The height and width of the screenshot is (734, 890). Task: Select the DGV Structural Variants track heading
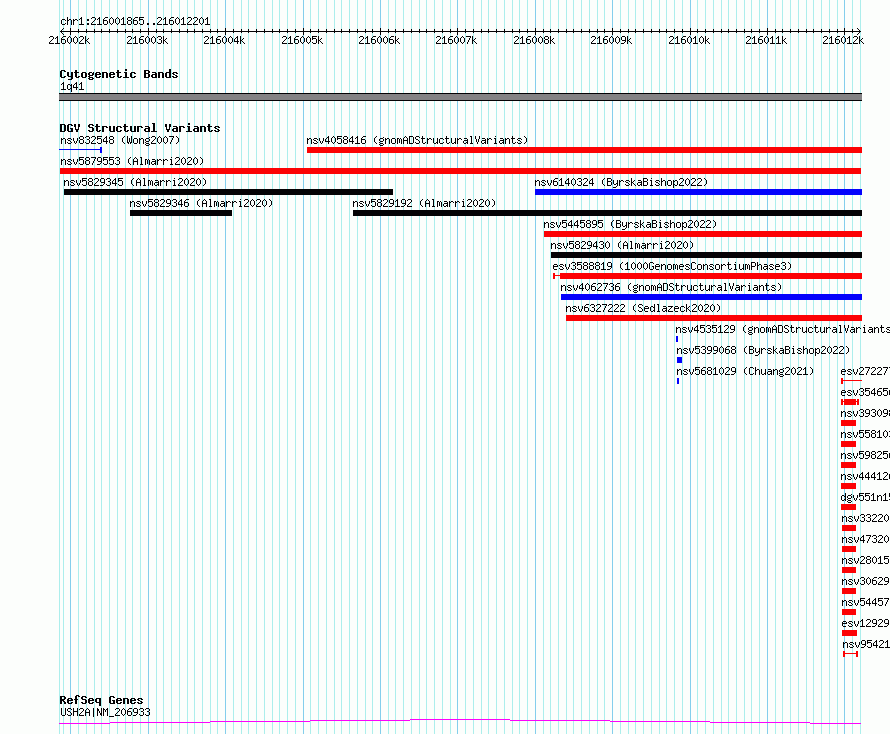click(140, 128)
